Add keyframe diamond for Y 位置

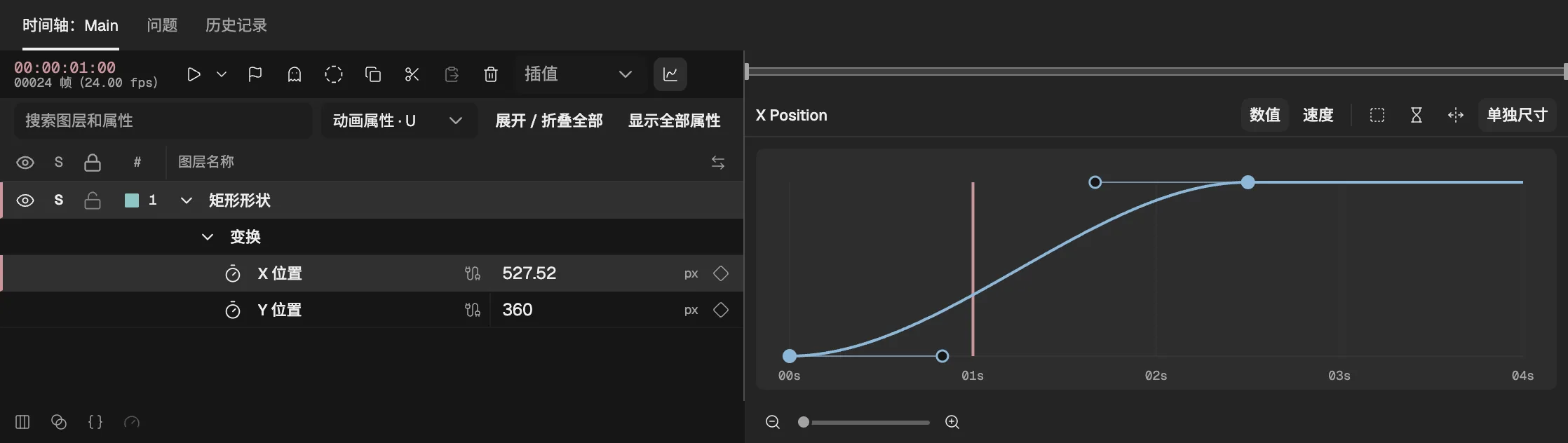tap(721, 310)
